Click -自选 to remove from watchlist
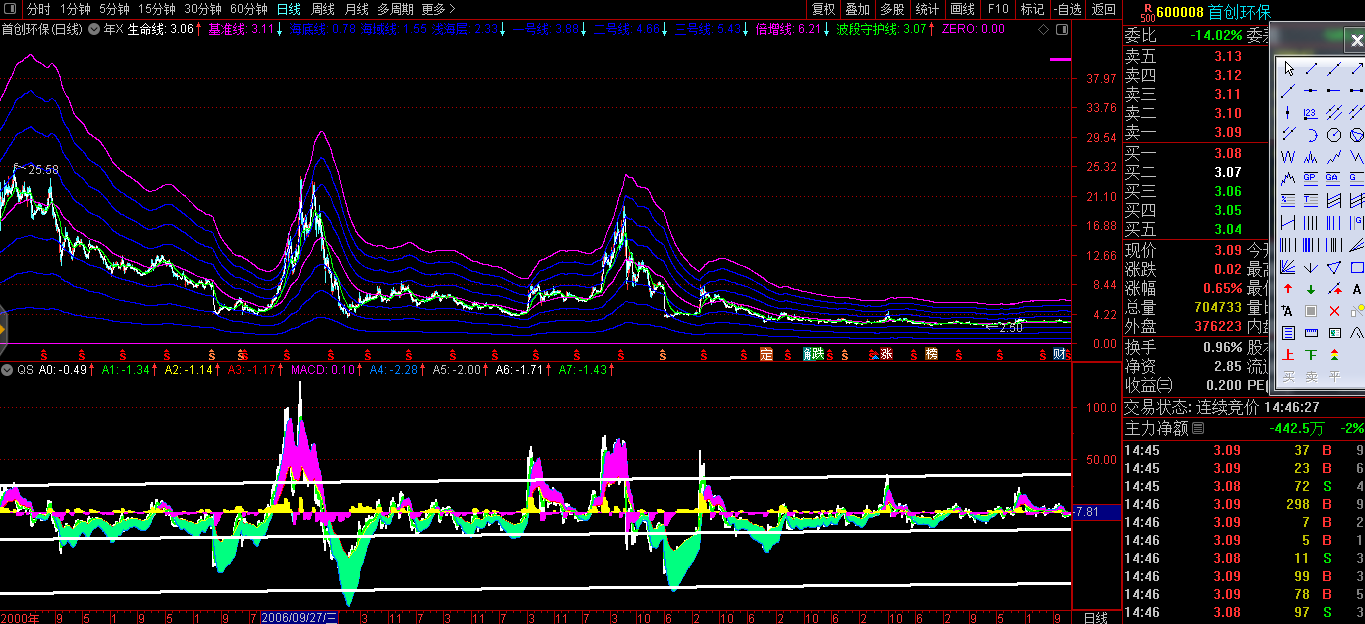 1067,9
